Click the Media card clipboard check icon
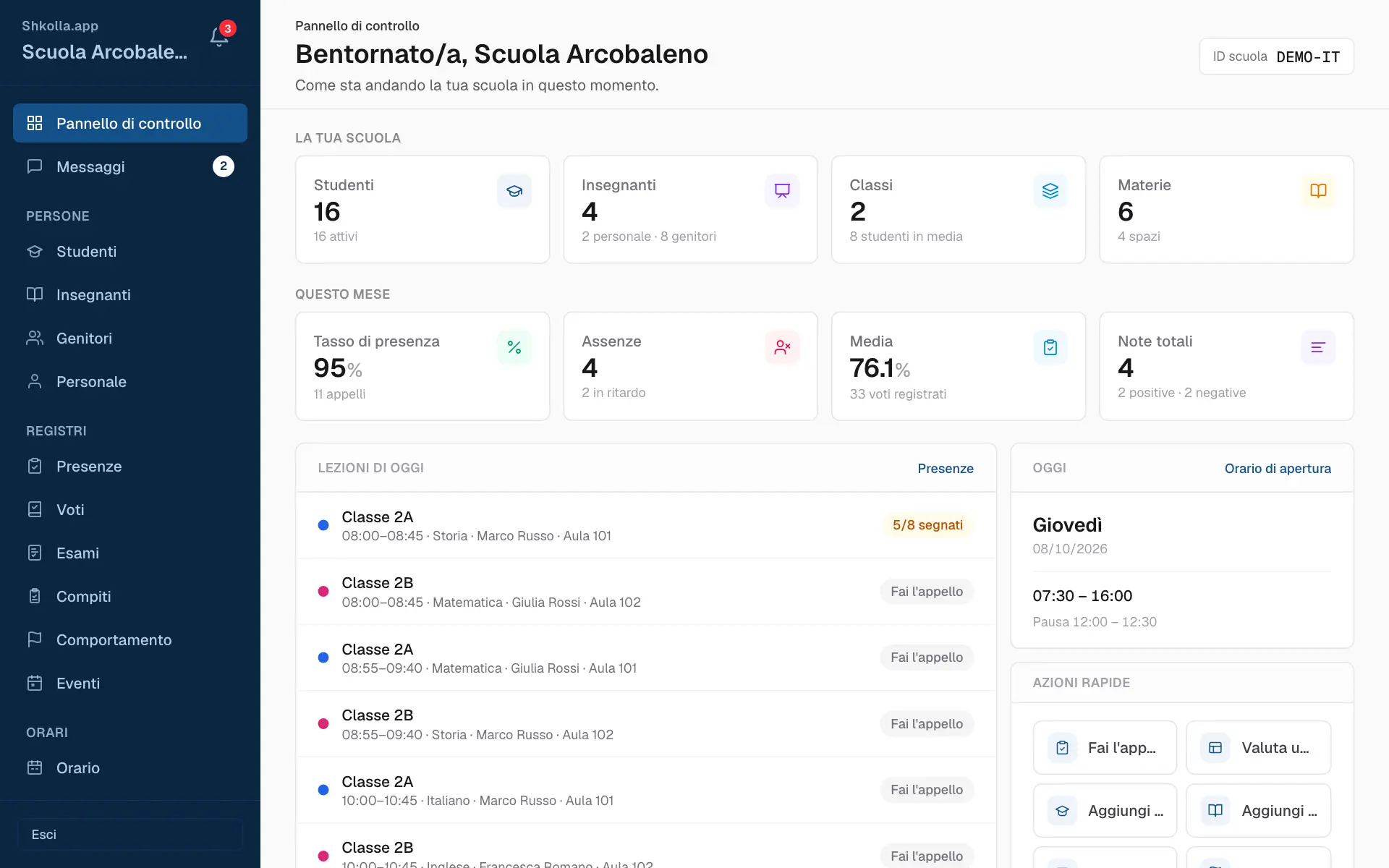This screenshot has height=868, width=1389. click(x=1050, y=347)
